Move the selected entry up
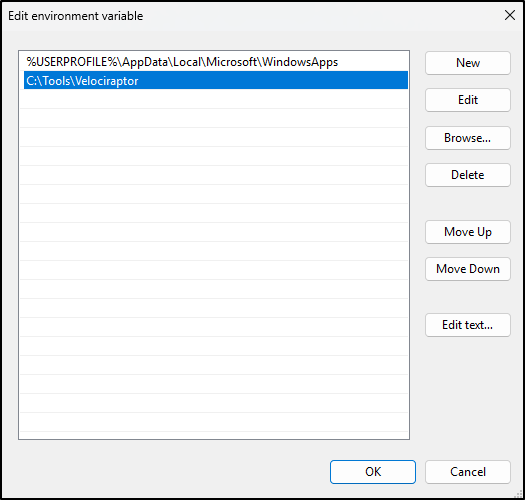This screenshot has width=525, height=500. point(468,232)
